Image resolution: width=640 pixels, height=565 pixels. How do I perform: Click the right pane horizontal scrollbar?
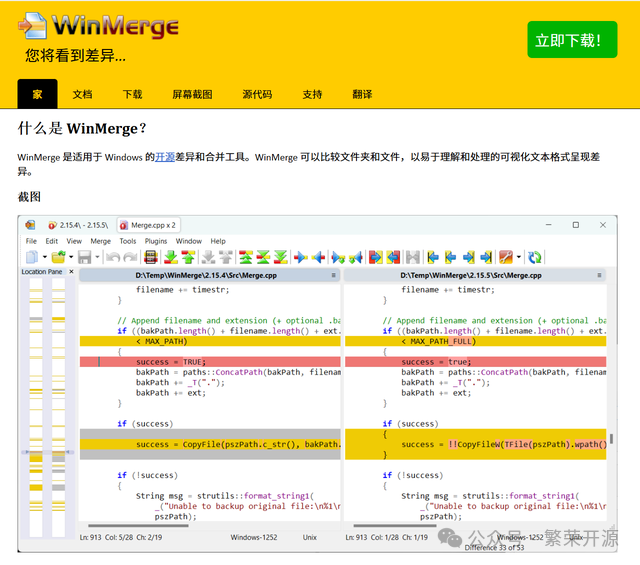tap(394, 526)
